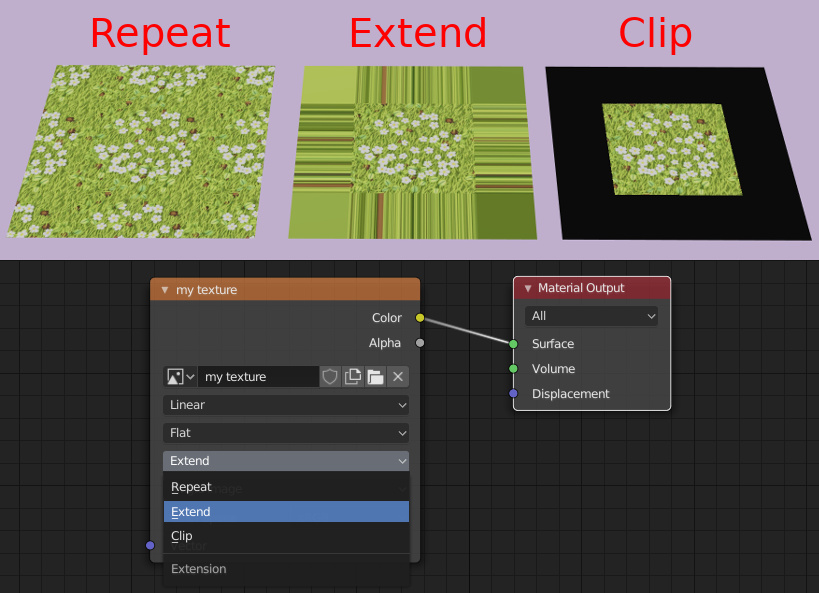
Task: Click the new image copy icon
Action: (353, 377)
